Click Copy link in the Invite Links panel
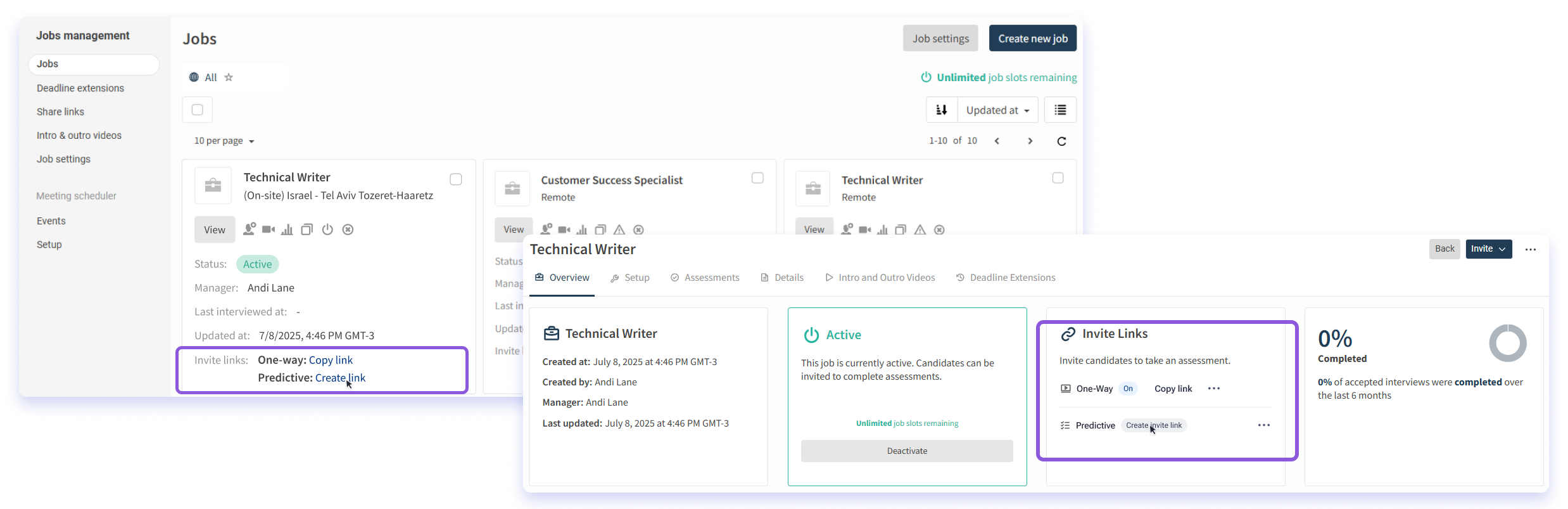 coord(1173,389)
